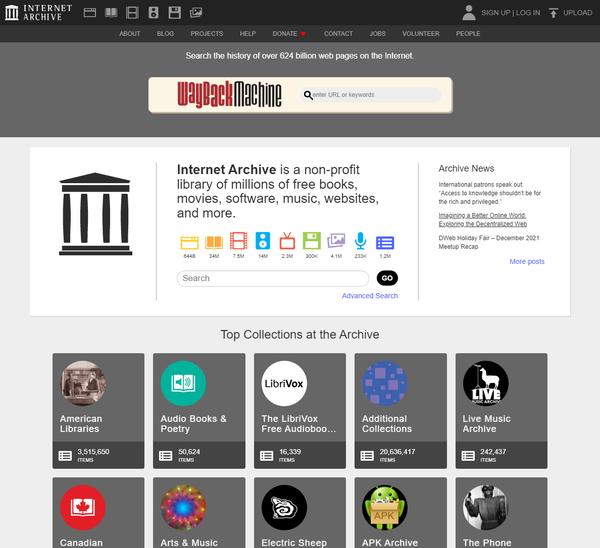Screen dimensions: 600x548
Task: Click the Audio Books & Poetry title text
Action: [194, 424]
